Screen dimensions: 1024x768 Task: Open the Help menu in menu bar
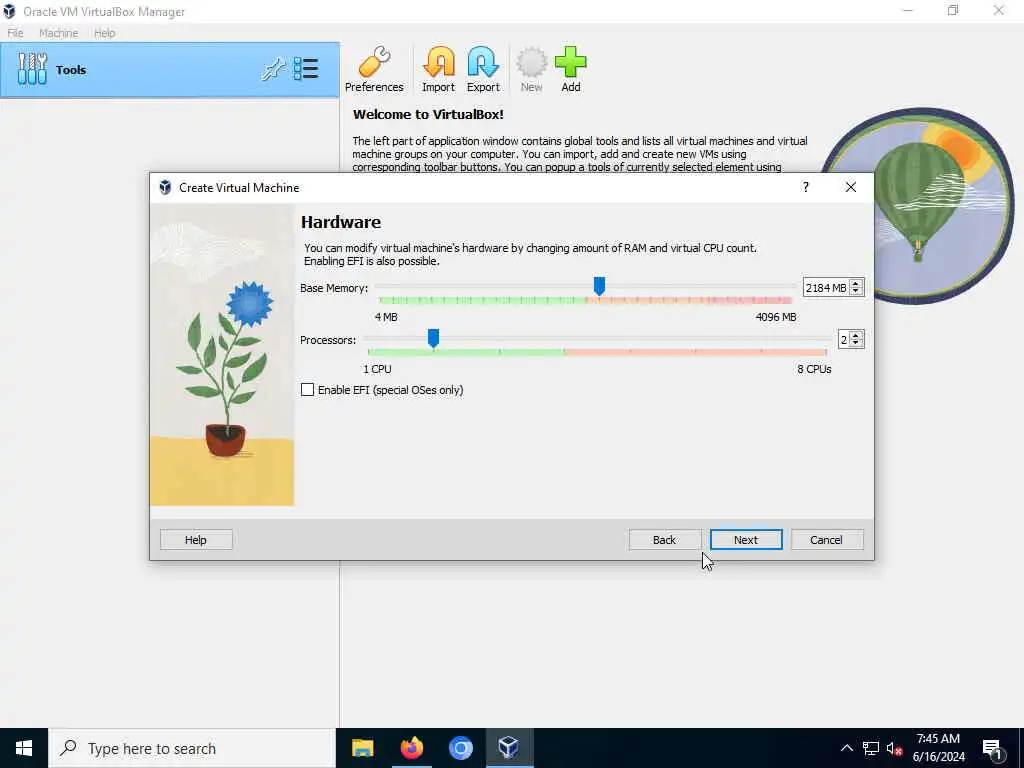[x=104, y=33]
